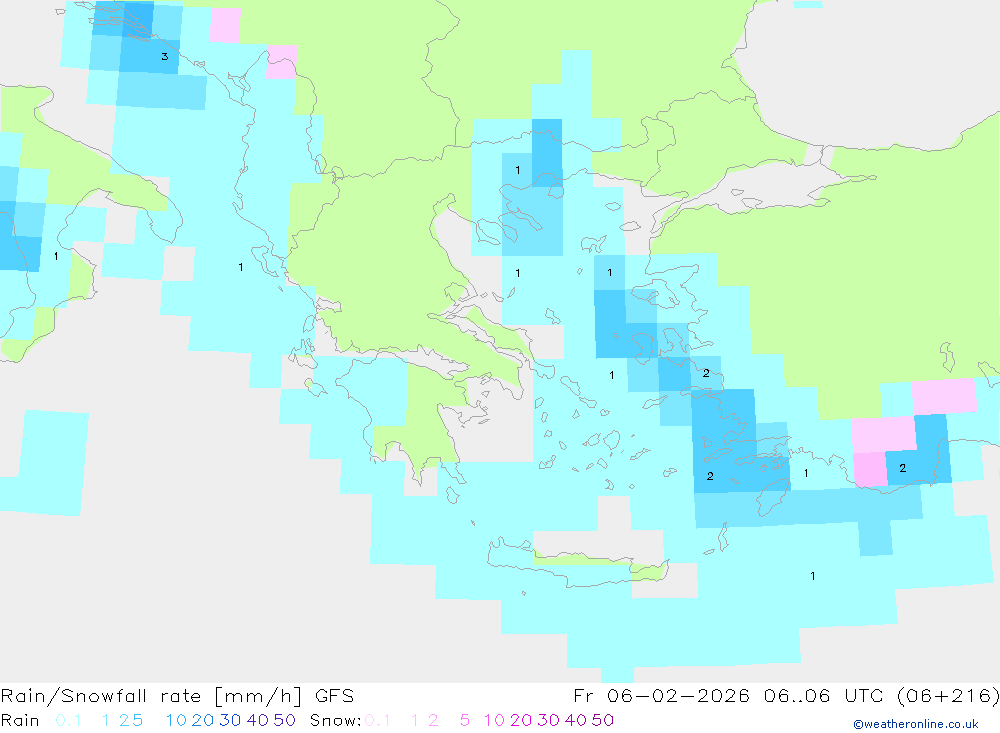Select the "Snow:" legend label
This screenshot has width=1000, height=733.
pos(336,720)
